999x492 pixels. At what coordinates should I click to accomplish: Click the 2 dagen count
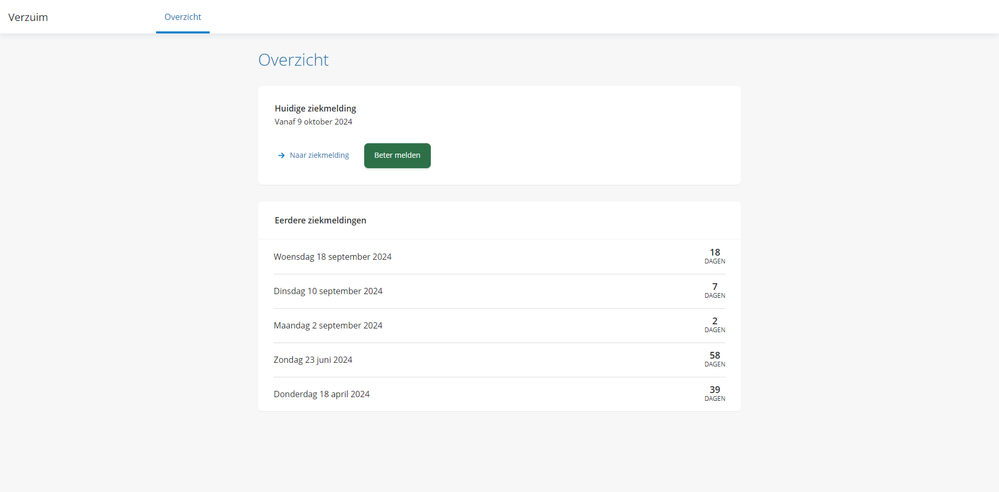tap(714, 324)
